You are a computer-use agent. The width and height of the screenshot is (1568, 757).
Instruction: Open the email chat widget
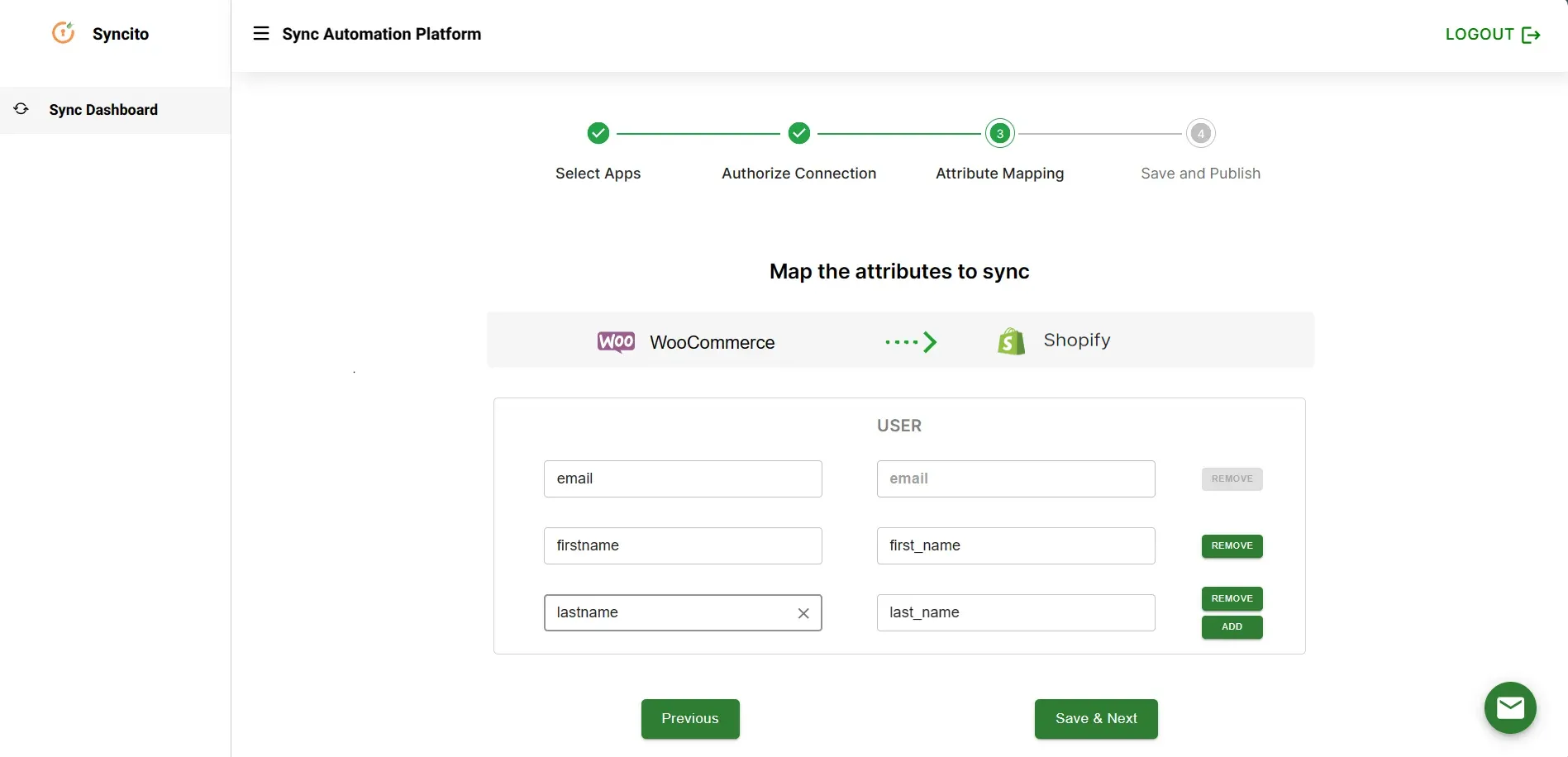coord(1510,707)
